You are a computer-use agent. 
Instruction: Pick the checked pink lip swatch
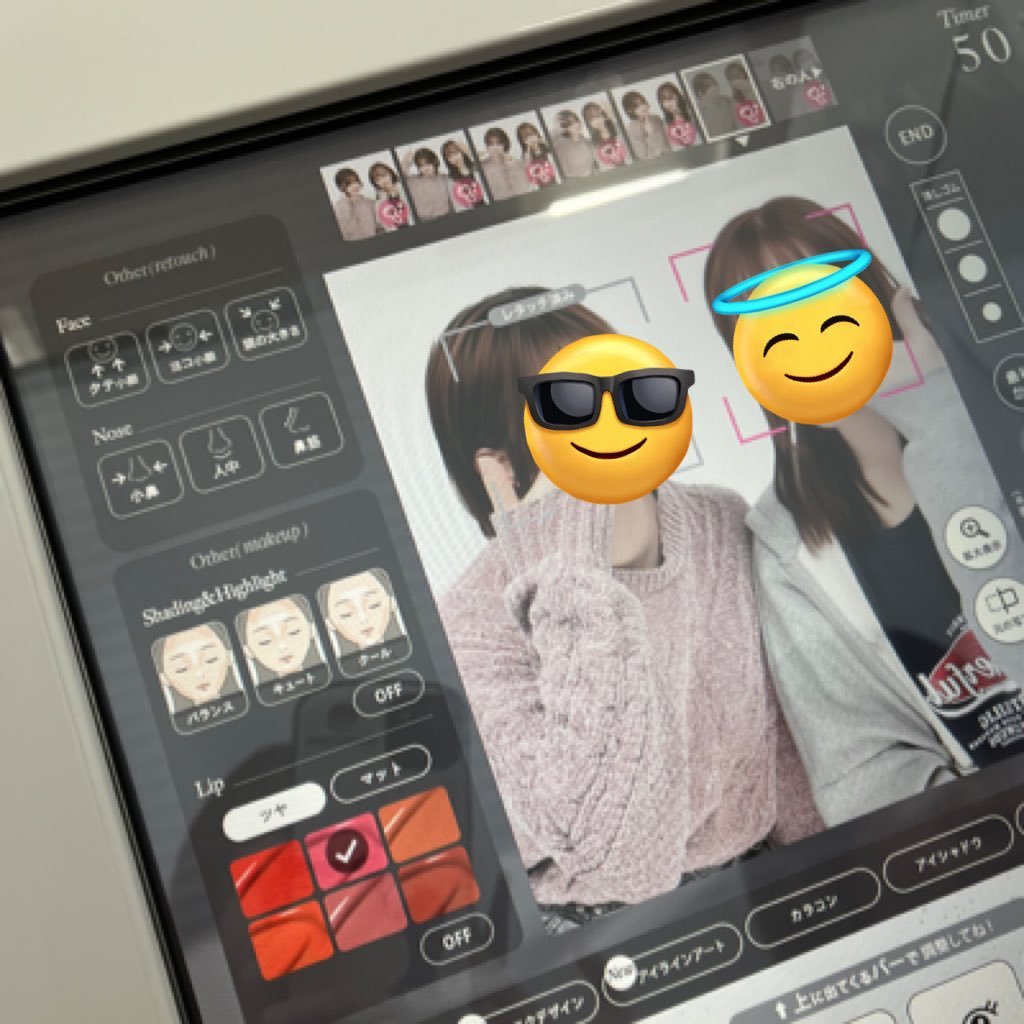tap(347, 850)
